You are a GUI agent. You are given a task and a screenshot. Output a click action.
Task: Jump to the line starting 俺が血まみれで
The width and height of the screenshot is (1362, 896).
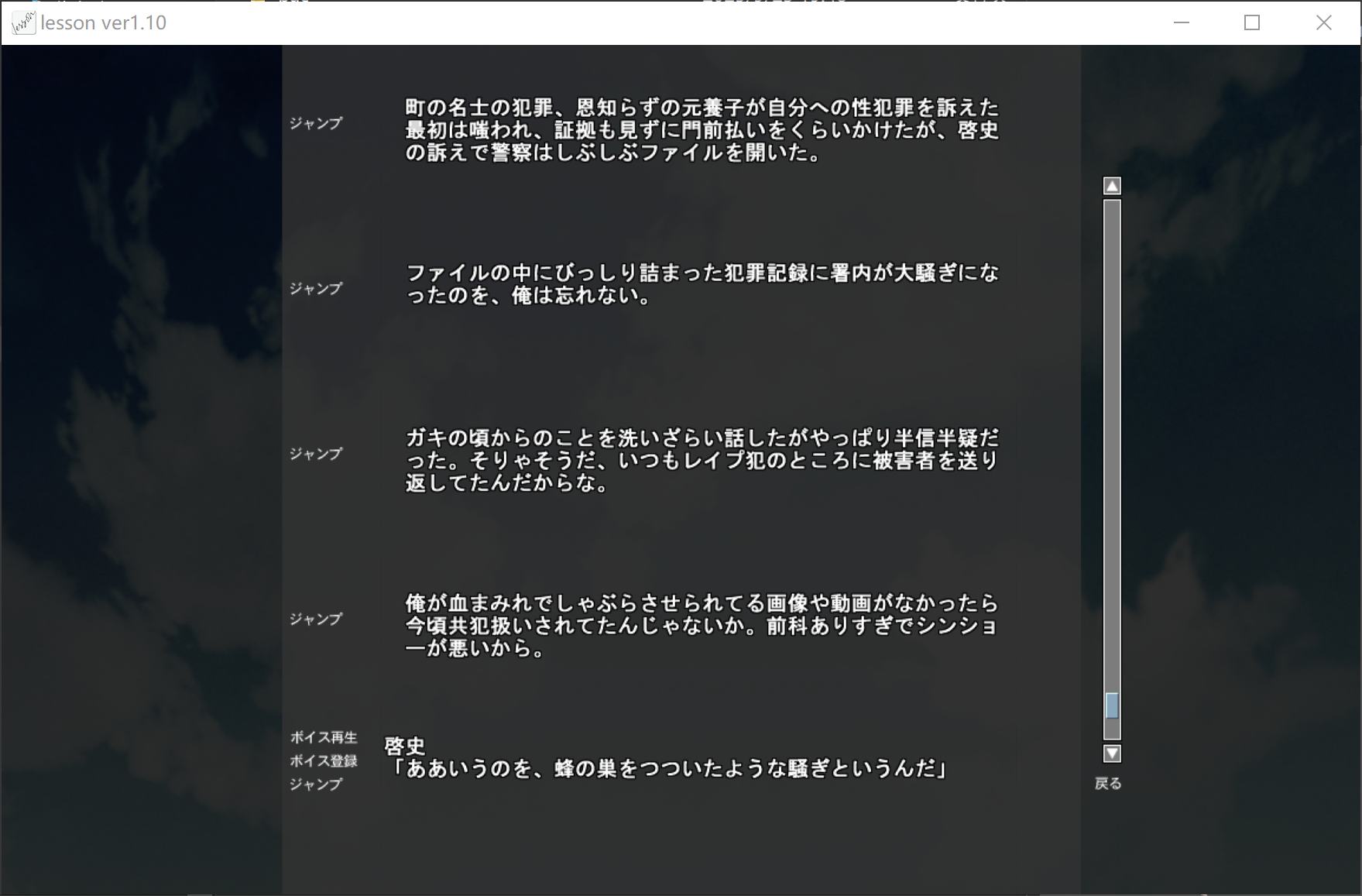click(316, 619)
